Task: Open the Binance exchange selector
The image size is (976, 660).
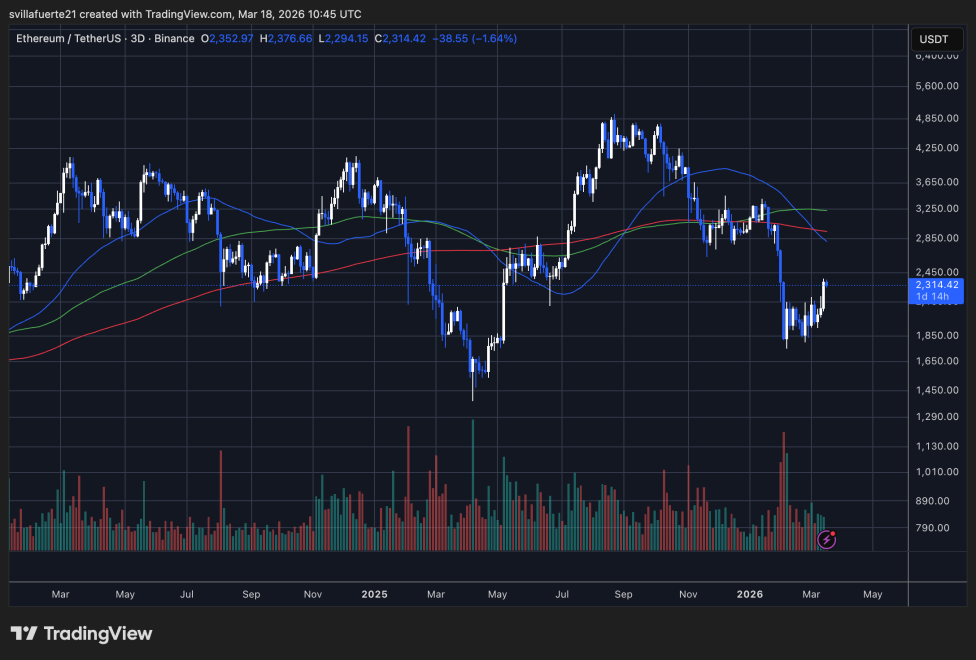Action: click(175, 38)
